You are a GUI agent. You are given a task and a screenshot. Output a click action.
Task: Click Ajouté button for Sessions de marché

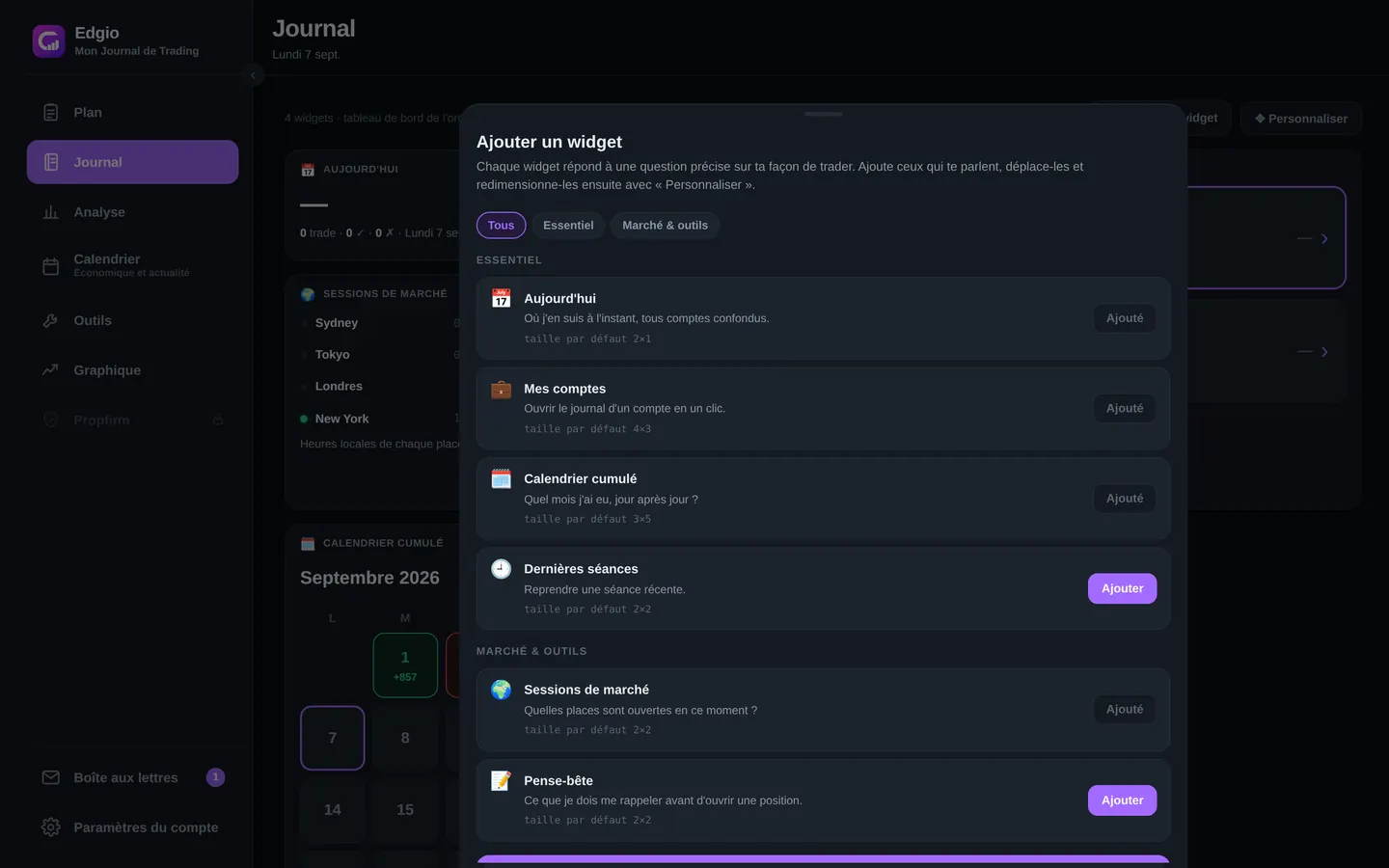(1125, 709)
